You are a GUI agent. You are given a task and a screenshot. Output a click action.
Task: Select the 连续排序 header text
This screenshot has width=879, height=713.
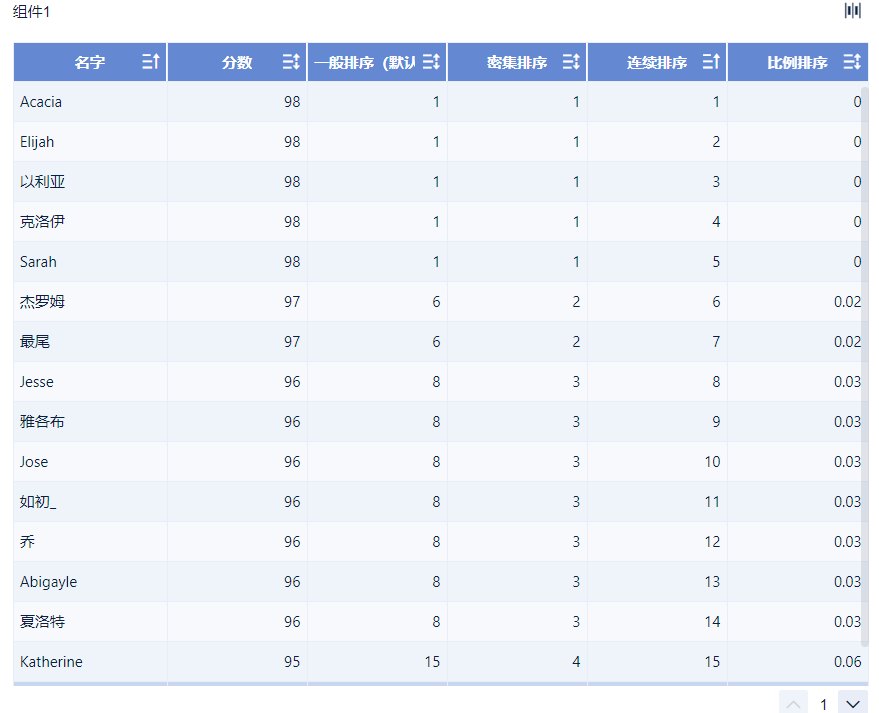(657, 63)
